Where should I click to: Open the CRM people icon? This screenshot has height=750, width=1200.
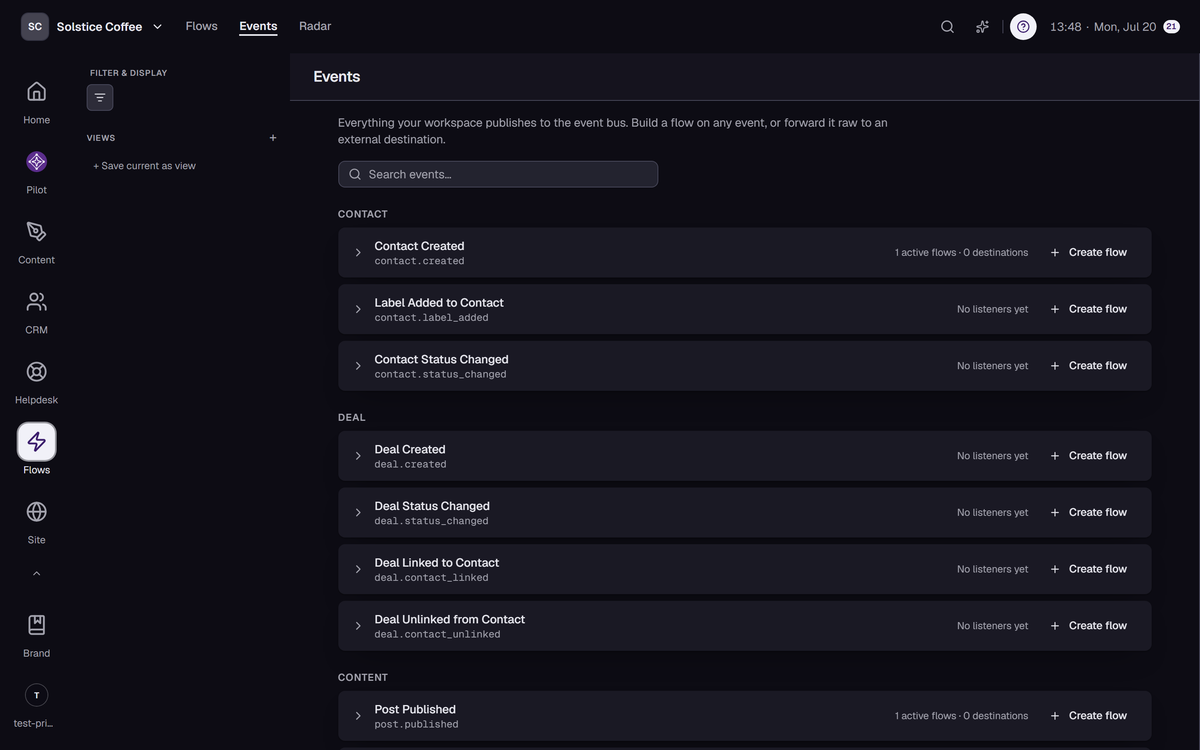(36, 302)
